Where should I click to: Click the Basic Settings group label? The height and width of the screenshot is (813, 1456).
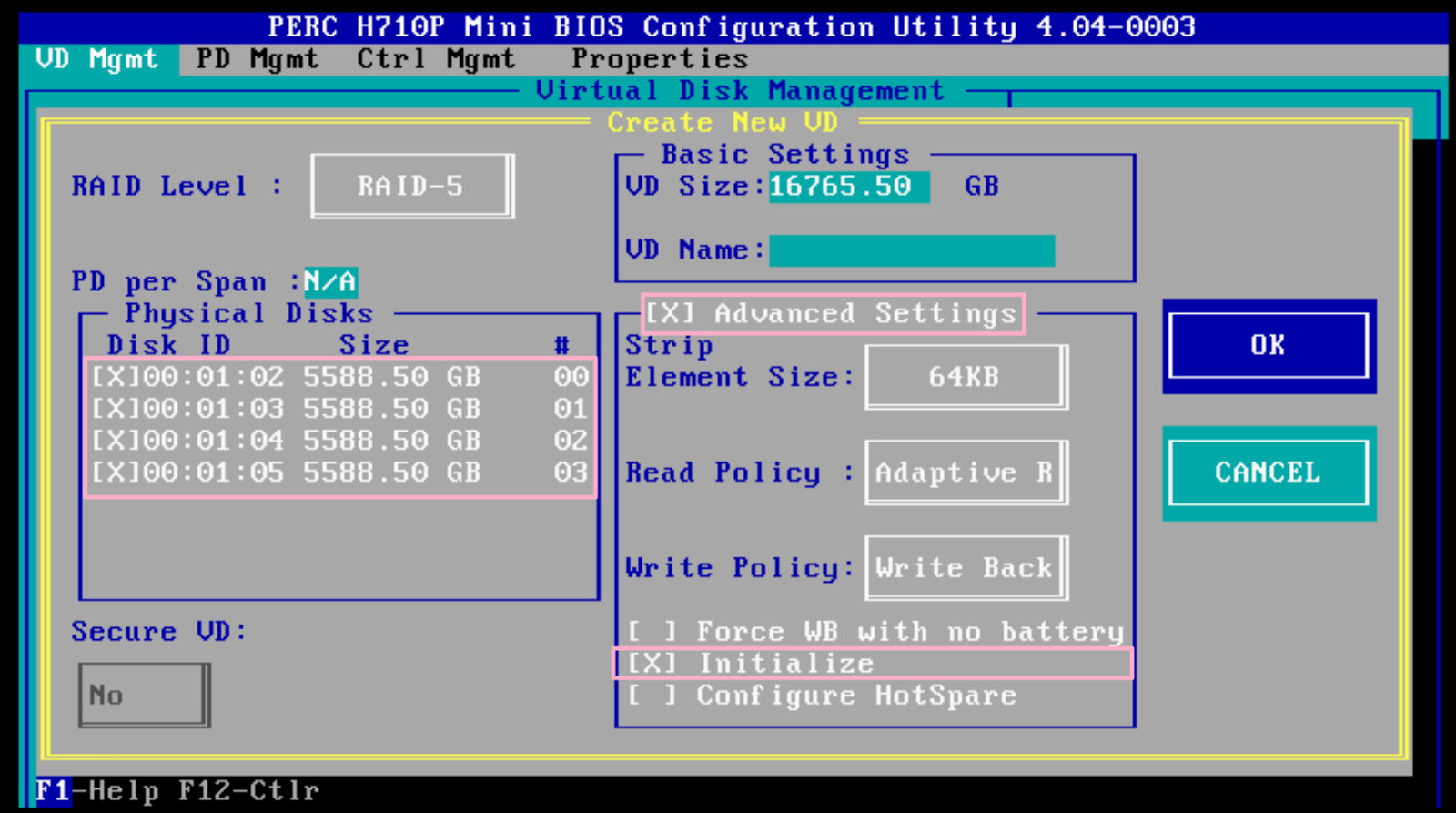click(785, 154)
